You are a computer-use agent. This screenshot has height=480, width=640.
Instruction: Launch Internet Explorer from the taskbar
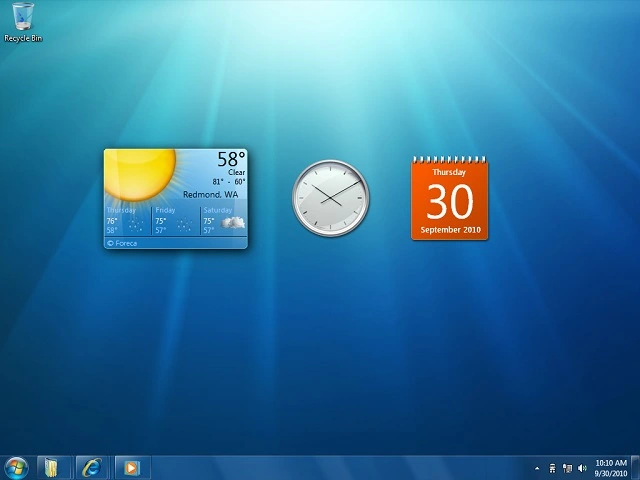(91, 467)
